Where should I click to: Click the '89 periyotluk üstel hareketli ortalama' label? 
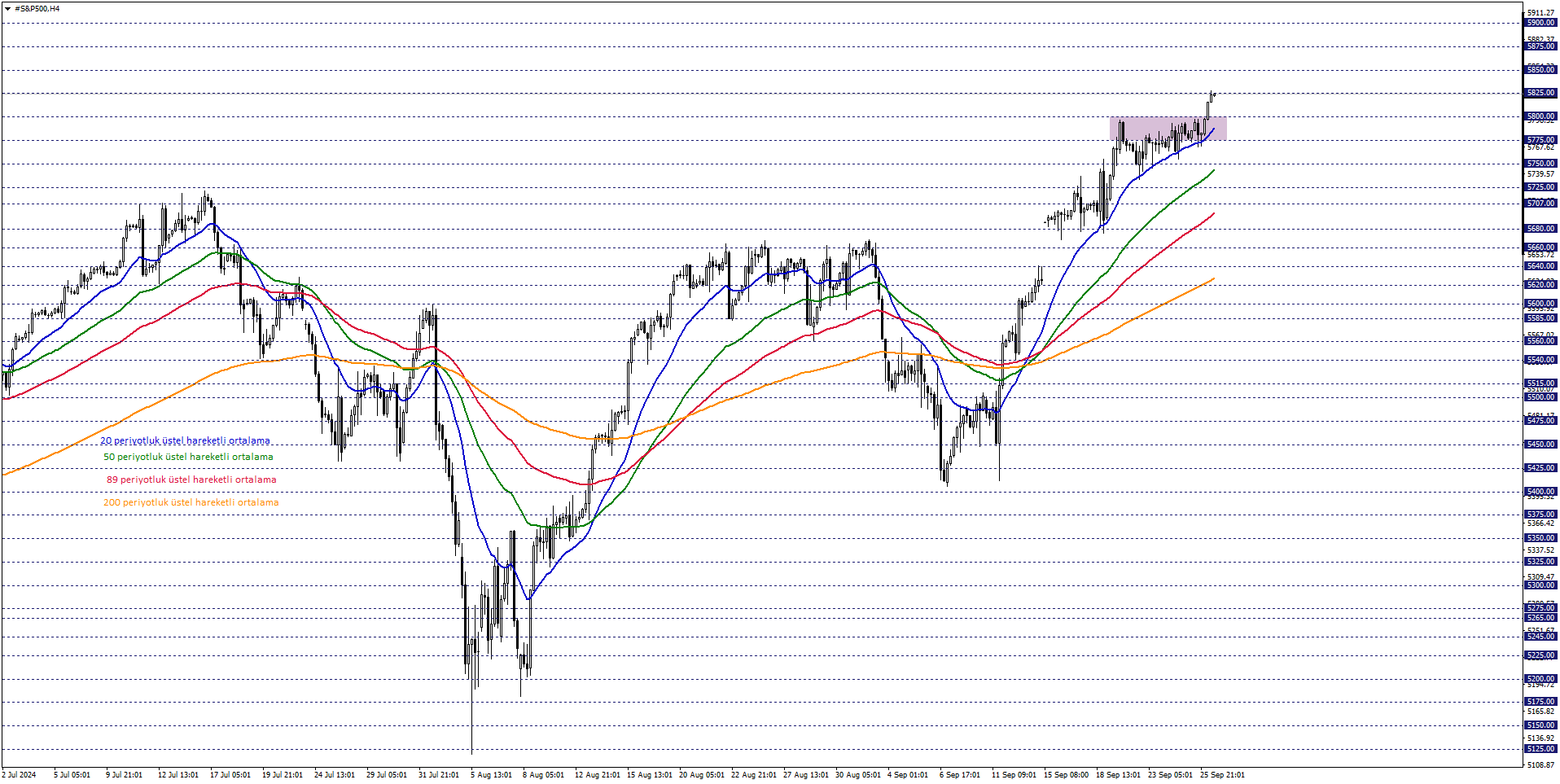pos(191,480)
